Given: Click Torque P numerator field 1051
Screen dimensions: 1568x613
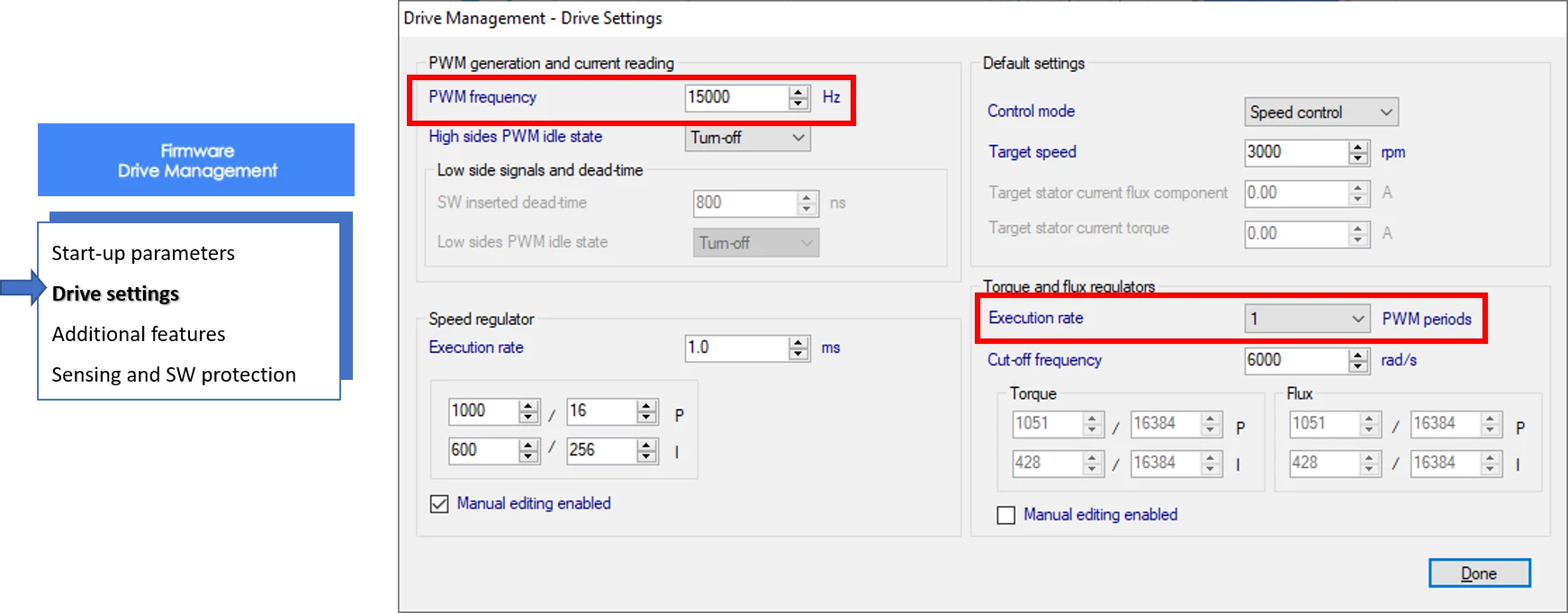Looking at the screenshot, I should point(1048,424).
